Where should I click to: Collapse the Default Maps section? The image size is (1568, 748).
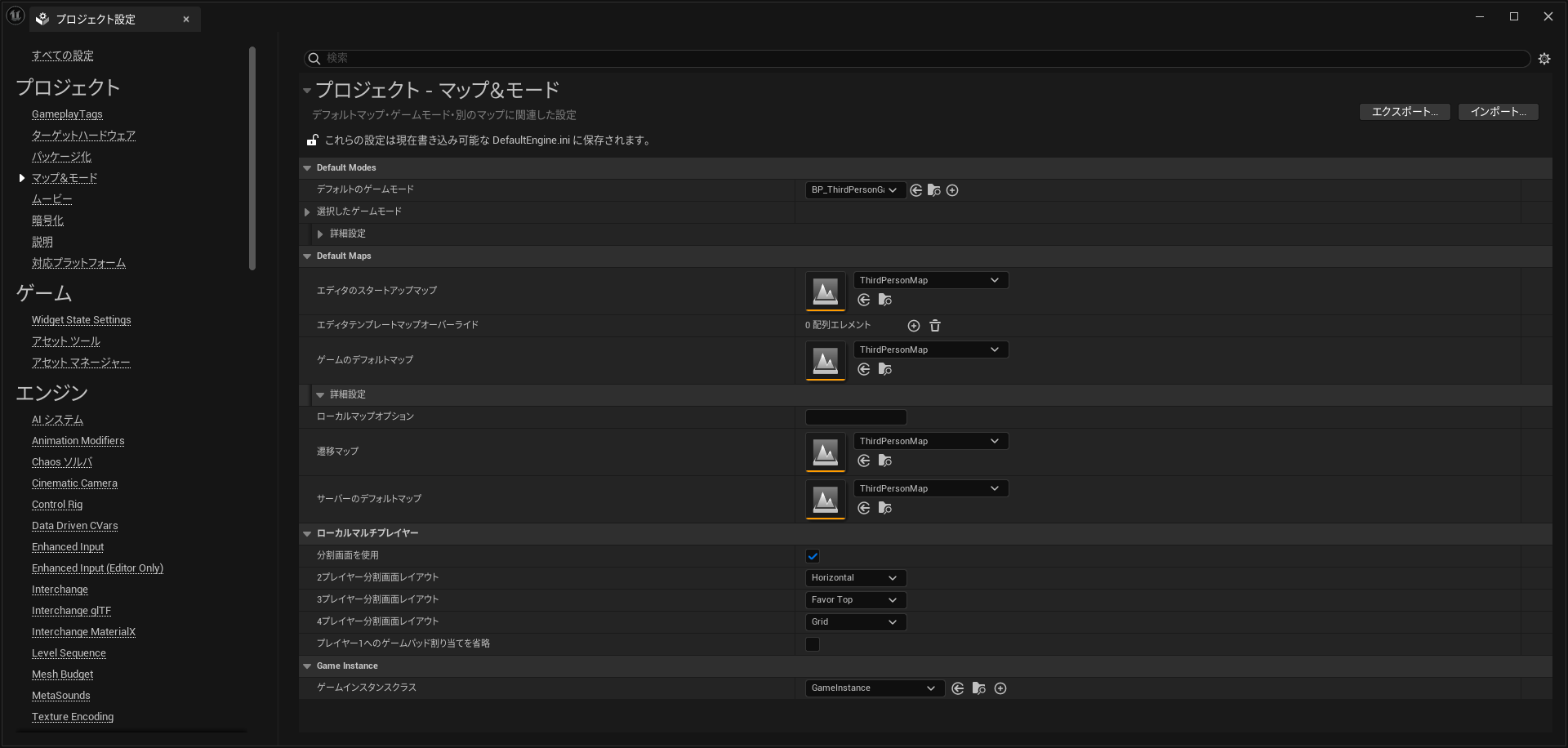tap(308, 256)
